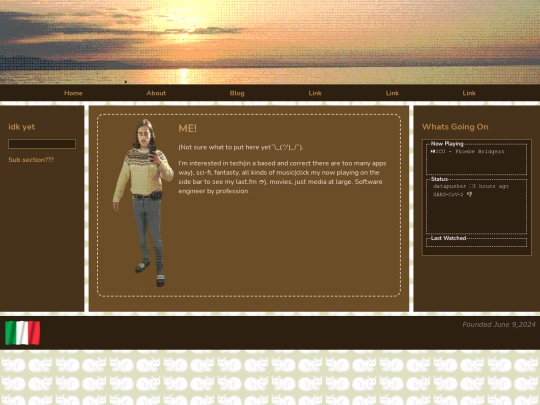Click the thumbs-down emoji in Status box
Screen dimensions: 540x405
[469, 195]
